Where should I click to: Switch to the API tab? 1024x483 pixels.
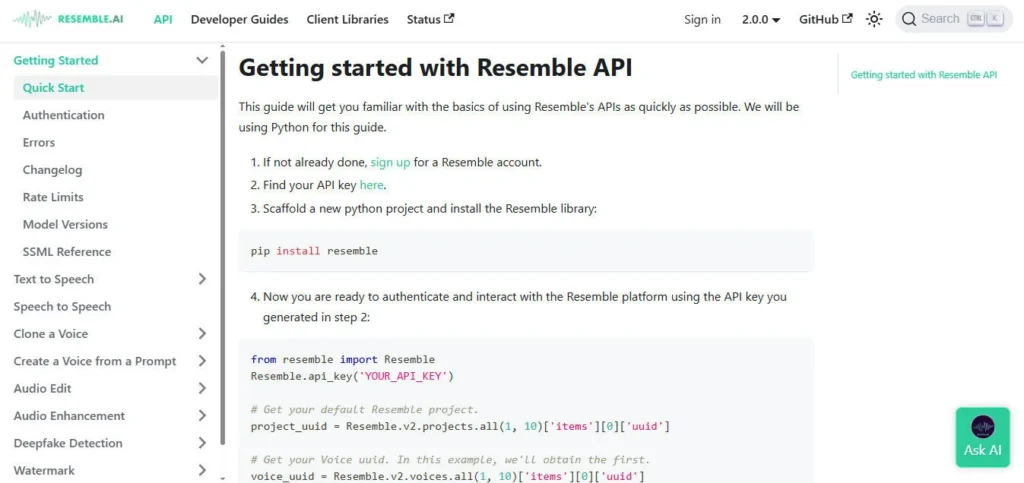pyautogui.click(x=163, y=20)
